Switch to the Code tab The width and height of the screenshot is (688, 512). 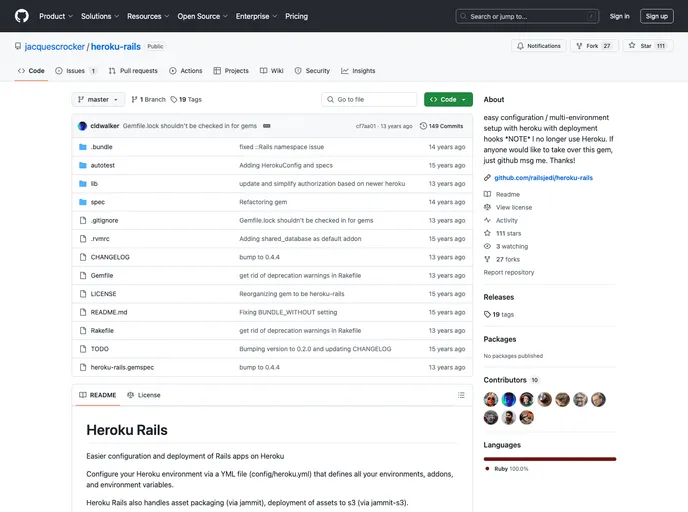click(31, 71)
